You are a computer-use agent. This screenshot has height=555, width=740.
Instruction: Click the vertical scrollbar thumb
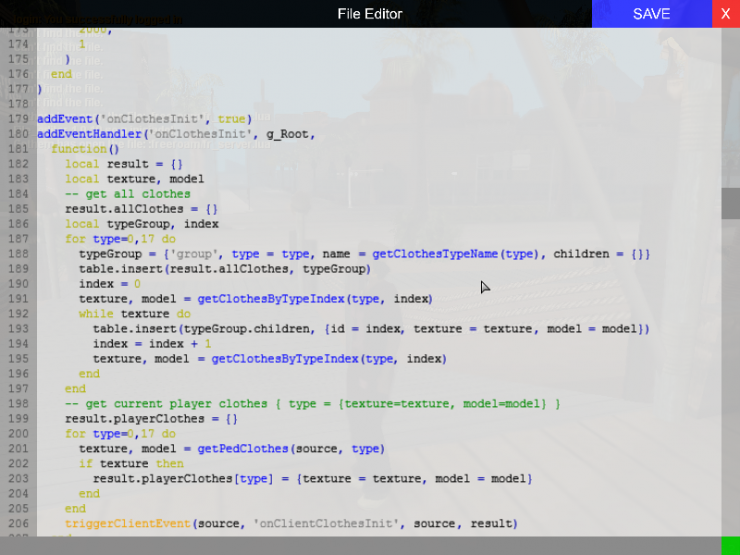[x=731, y=203]
